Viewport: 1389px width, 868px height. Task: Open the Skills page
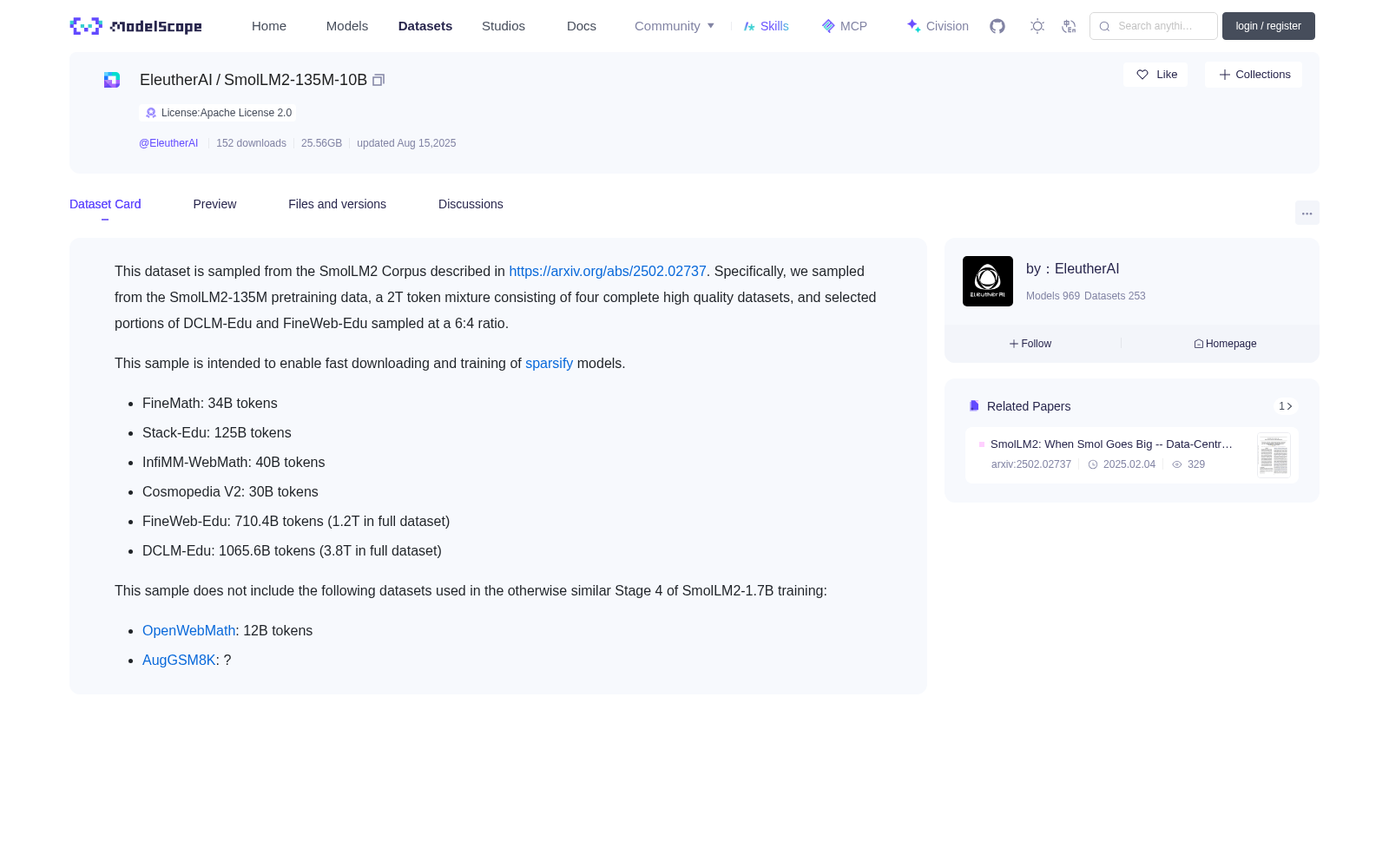point(767,26)
